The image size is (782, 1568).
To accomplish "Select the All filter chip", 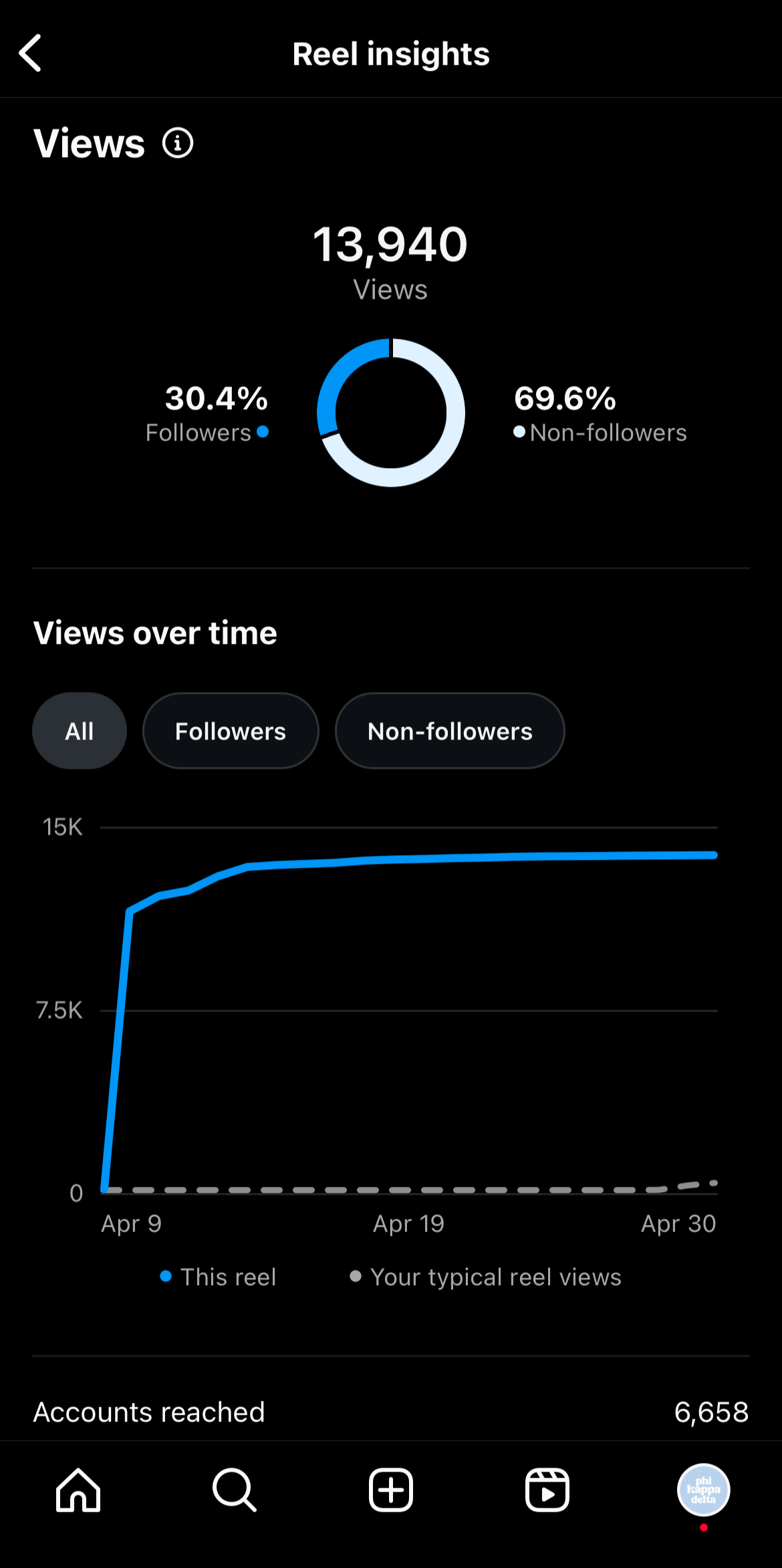I will pyautogui.click(x=80, y=731).
